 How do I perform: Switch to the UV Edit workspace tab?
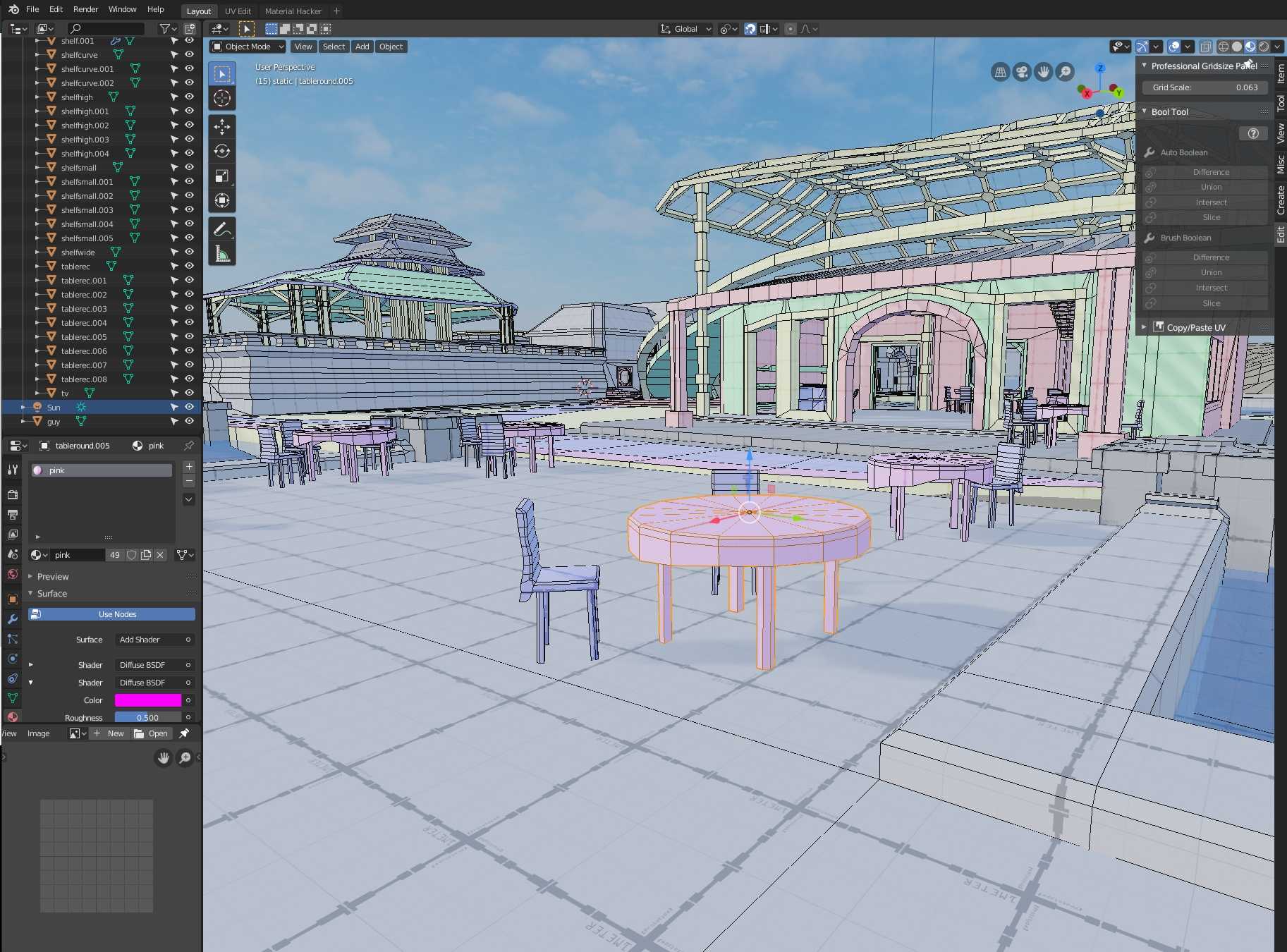pyautogui.click(x=238, y=11)
